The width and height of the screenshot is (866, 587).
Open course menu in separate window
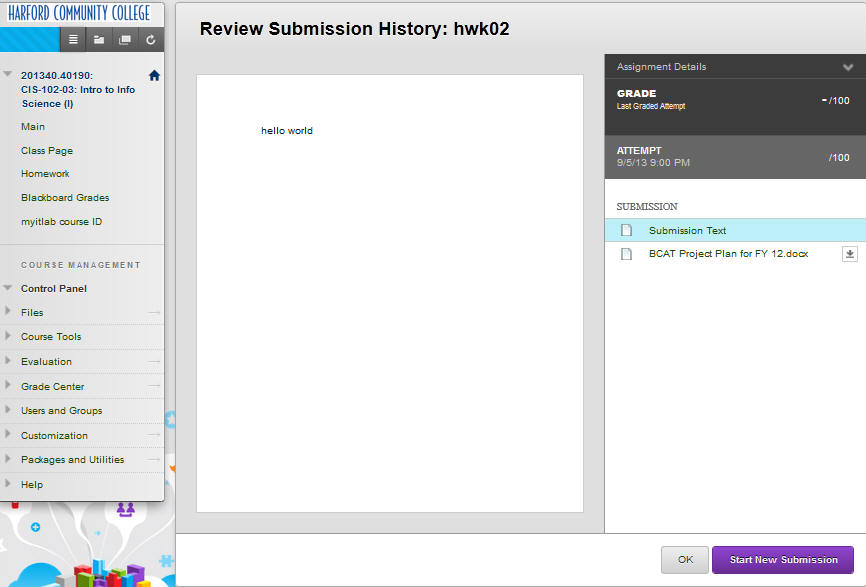(x=125, y=40)
